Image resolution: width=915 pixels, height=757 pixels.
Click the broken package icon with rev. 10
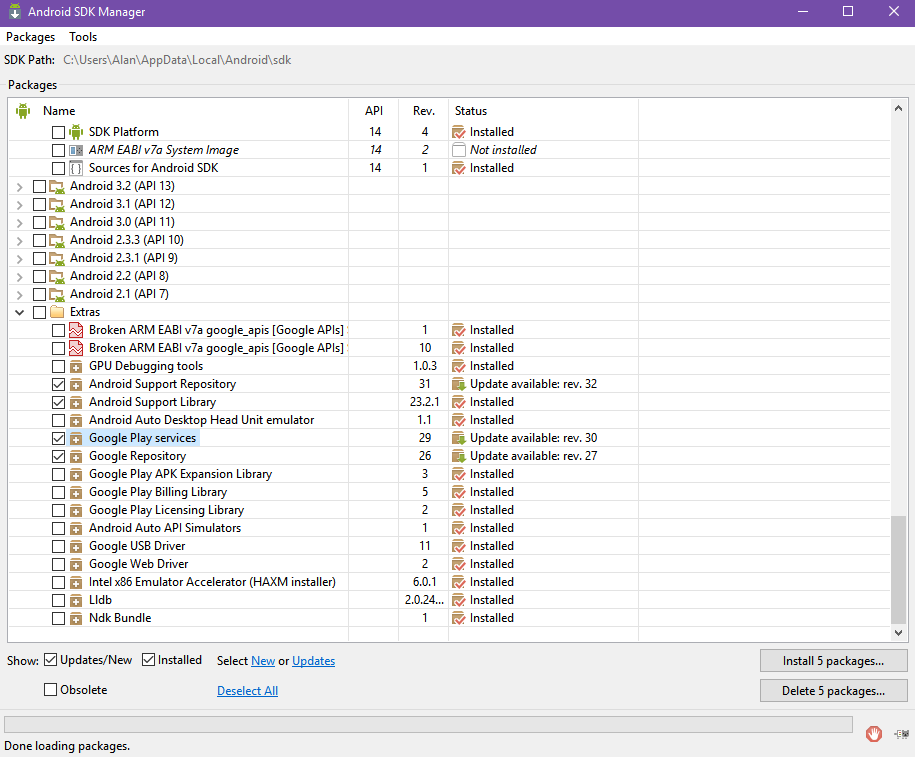point(76,348)
